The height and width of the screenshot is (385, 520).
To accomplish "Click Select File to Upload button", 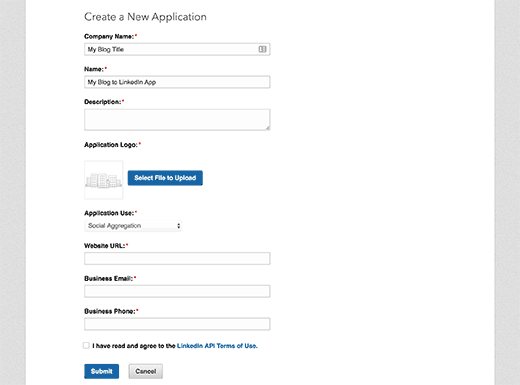I will tap(165, 178).
